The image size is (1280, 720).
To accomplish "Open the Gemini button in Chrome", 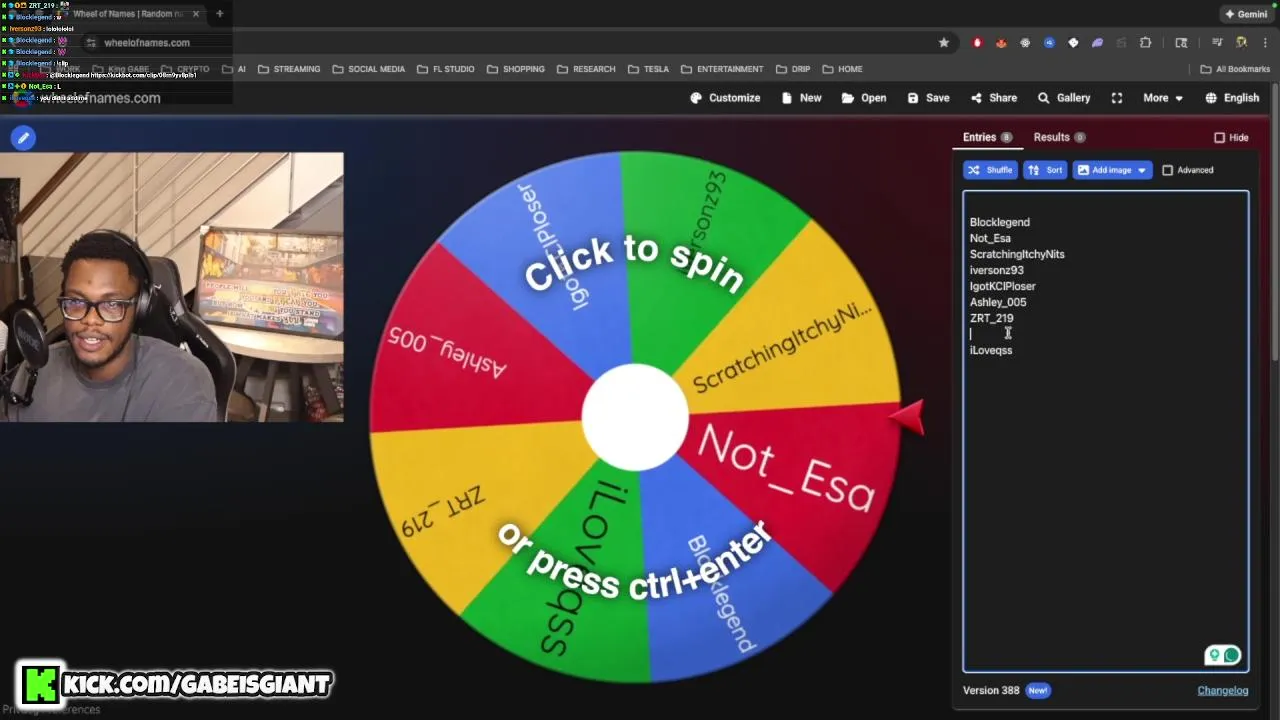I will (1245, 14).
